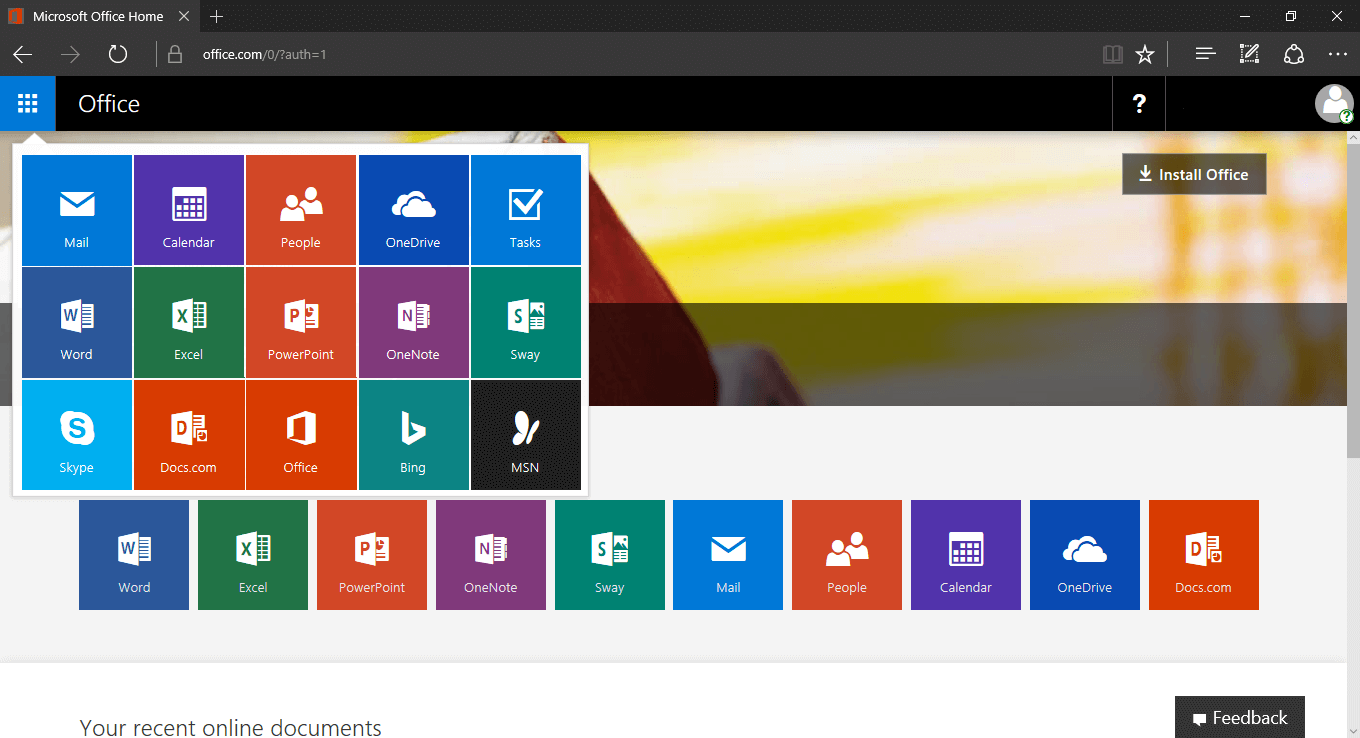Image resolution: width=1360 pixels, height=738 pixels.
Task: Launch PowerPoint from app launcher panel
Action: (301, 322)
